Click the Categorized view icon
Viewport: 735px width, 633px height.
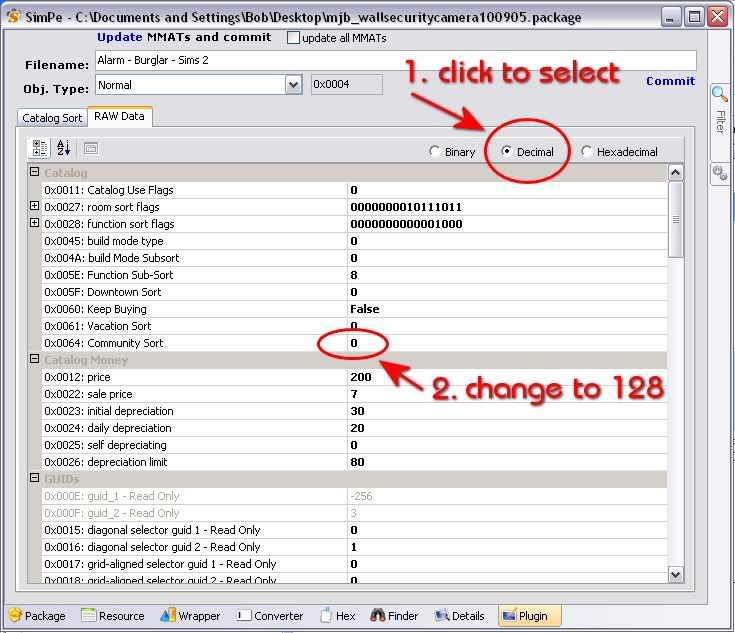coord(40,148)
